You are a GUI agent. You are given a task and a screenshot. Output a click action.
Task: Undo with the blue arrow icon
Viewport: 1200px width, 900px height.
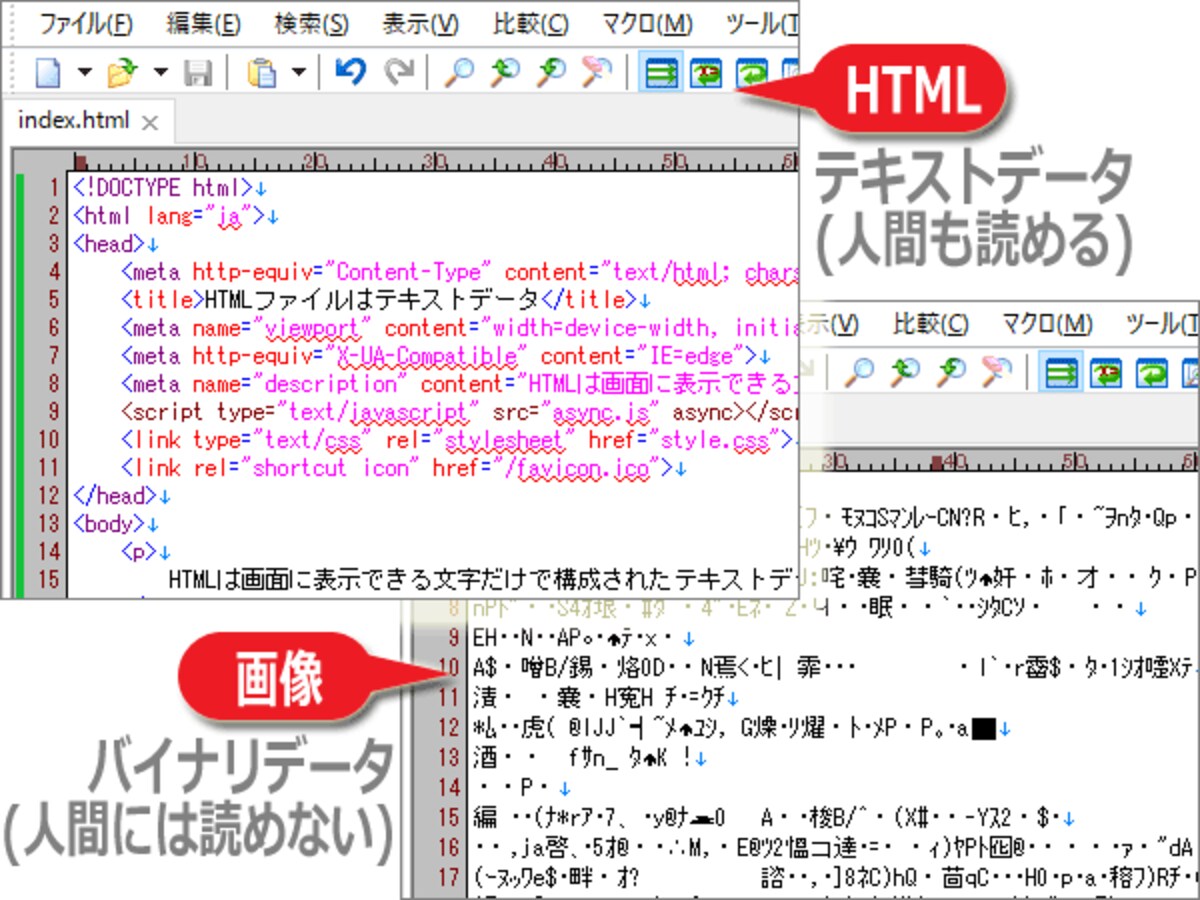pyautogui.click(x=351, y=72)
